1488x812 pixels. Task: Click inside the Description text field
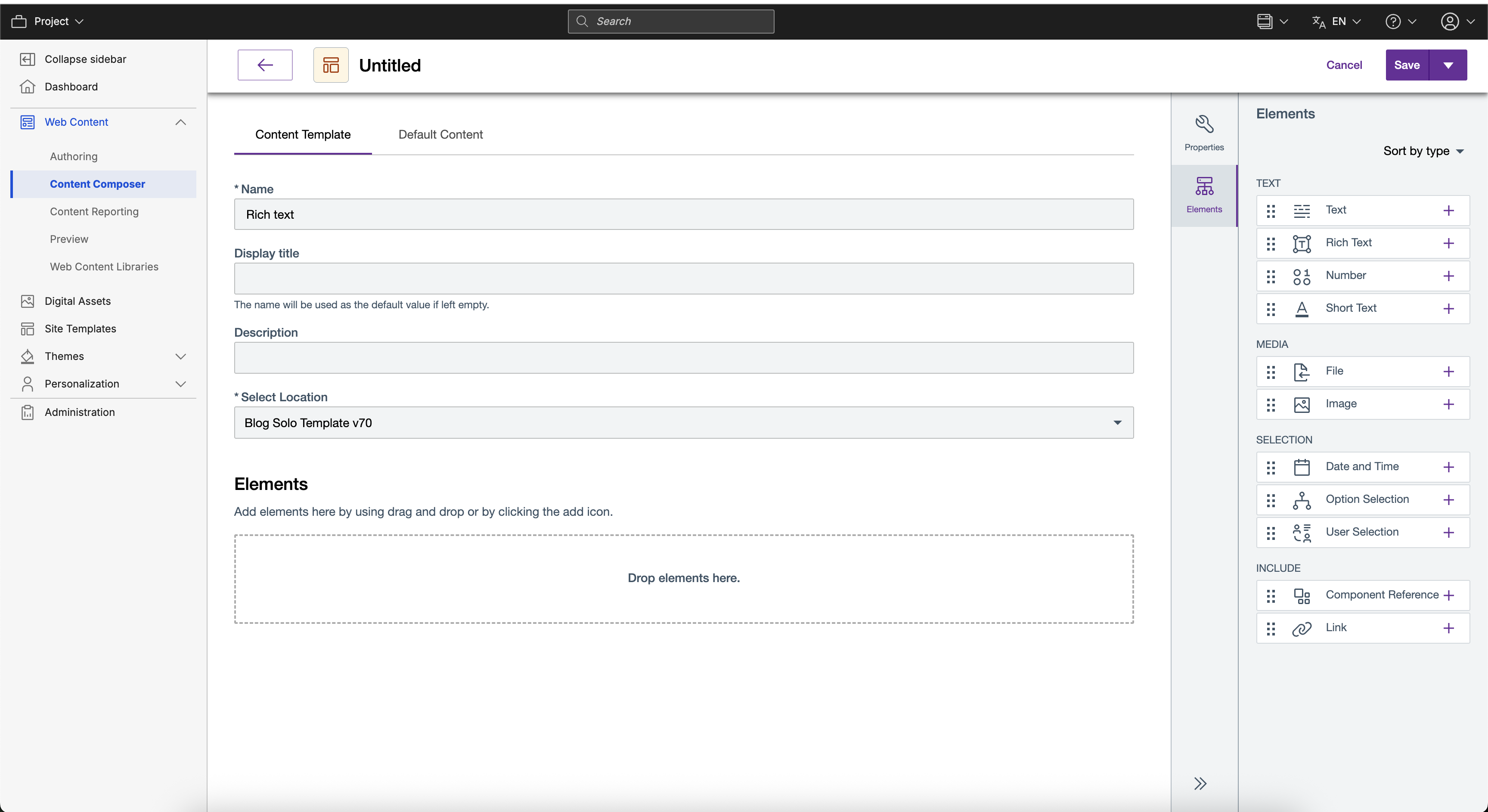(683, 357)
